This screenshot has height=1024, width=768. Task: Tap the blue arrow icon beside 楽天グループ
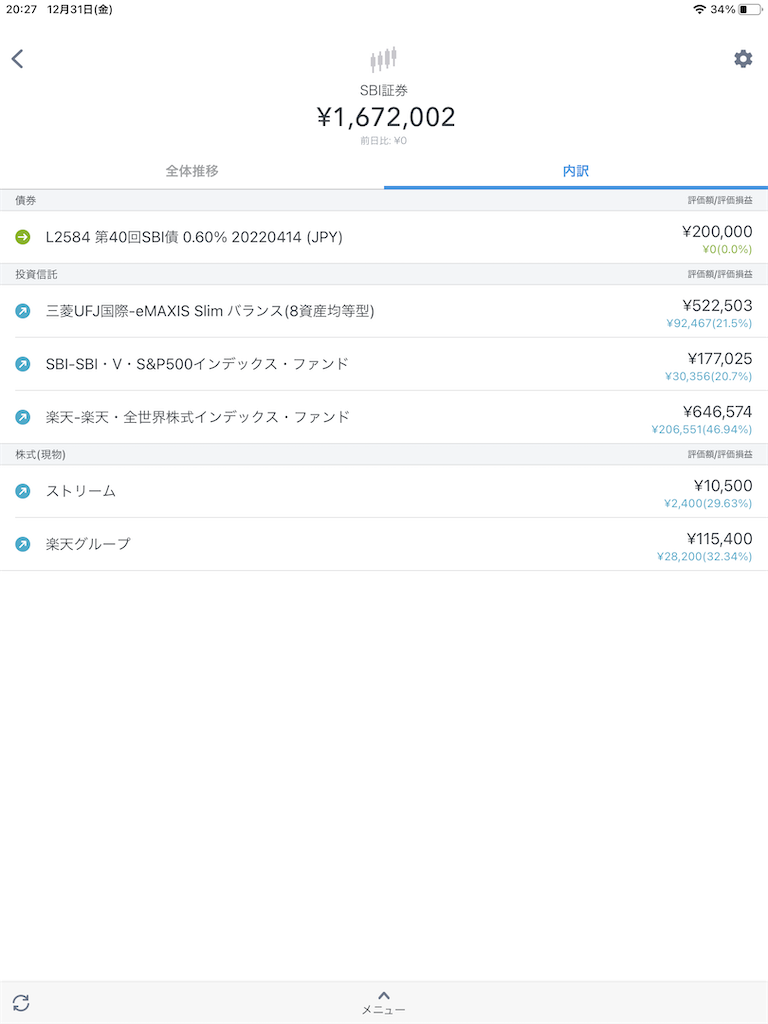click(23, 544)
